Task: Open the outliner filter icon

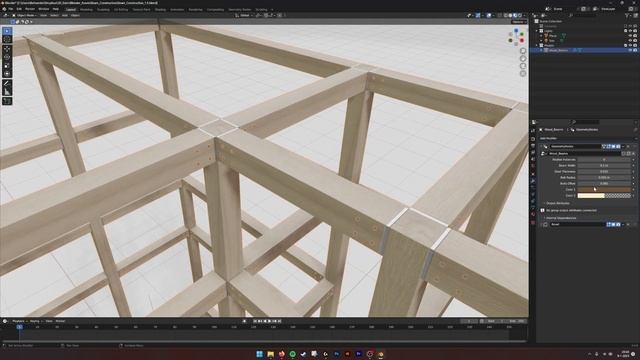Action: click(x=627, y=16)
